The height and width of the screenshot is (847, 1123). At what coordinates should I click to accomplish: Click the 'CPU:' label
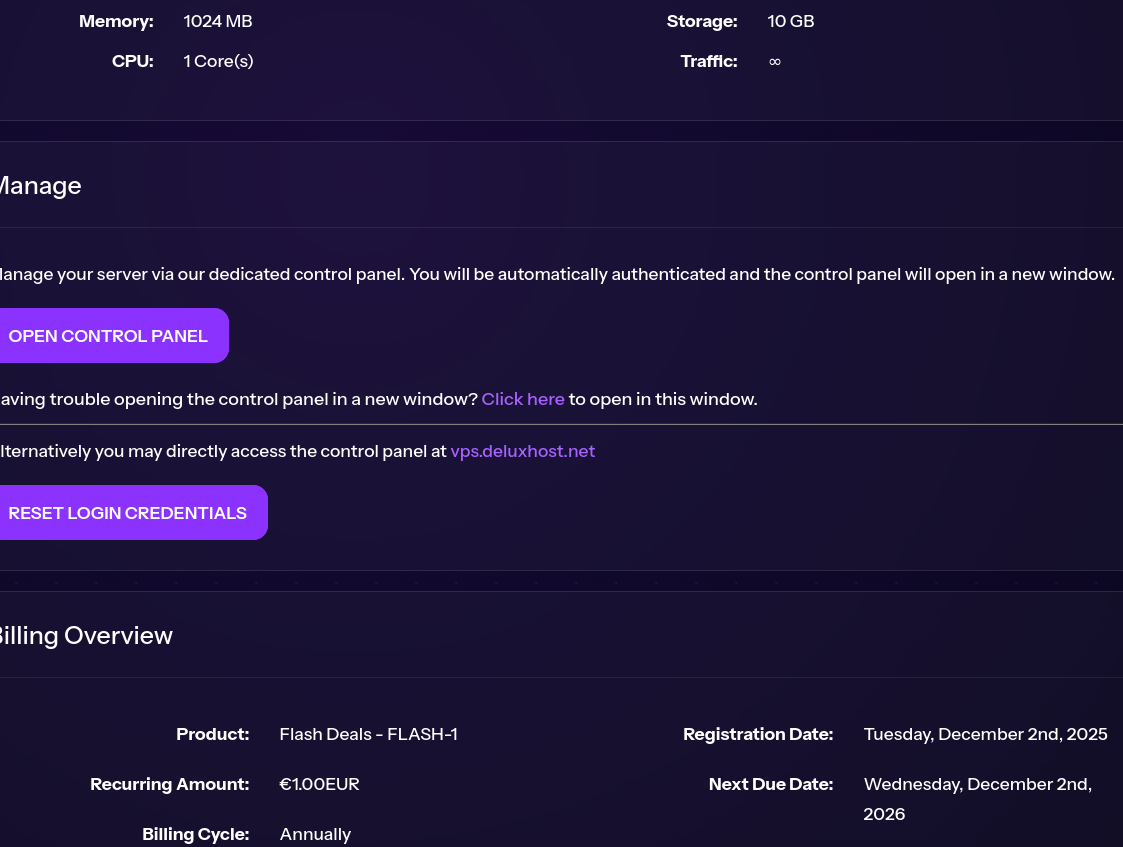tap(132, 62)
